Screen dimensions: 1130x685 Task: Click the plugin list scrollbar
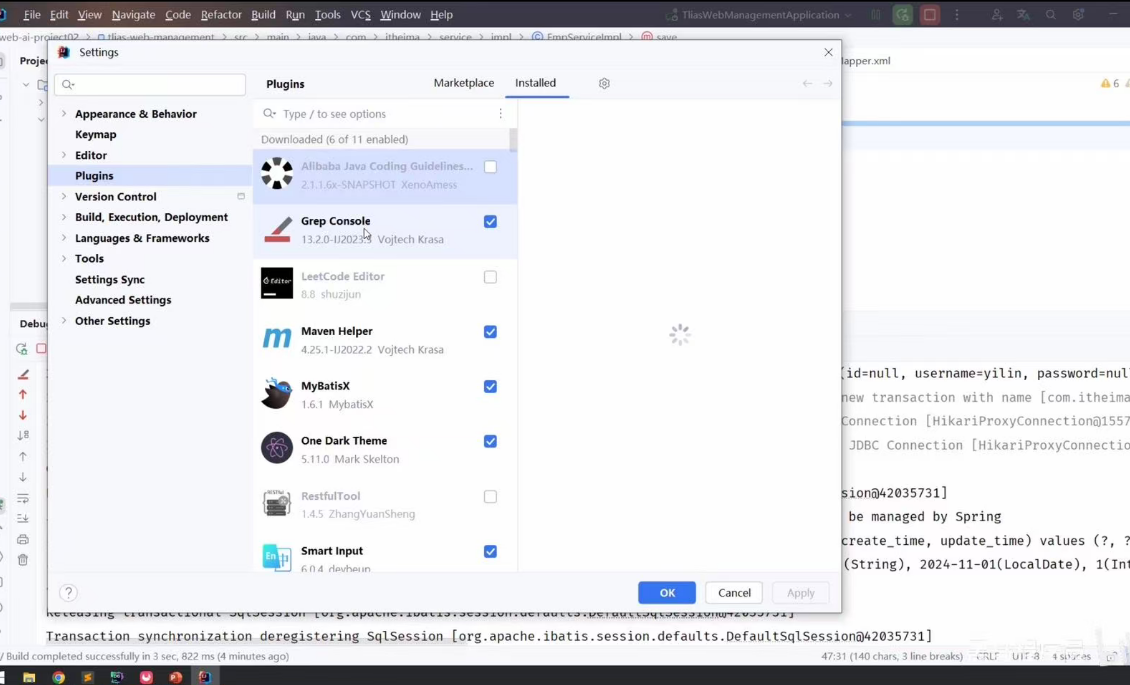pyautogui.click(x=513, y=140)
